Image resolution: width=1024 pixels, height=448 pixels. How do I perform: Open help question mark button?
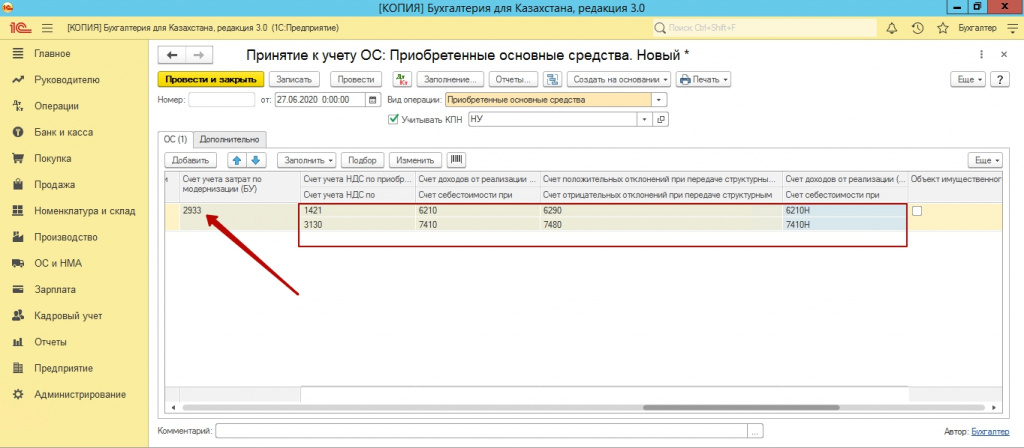click(x=1000, y=79)
